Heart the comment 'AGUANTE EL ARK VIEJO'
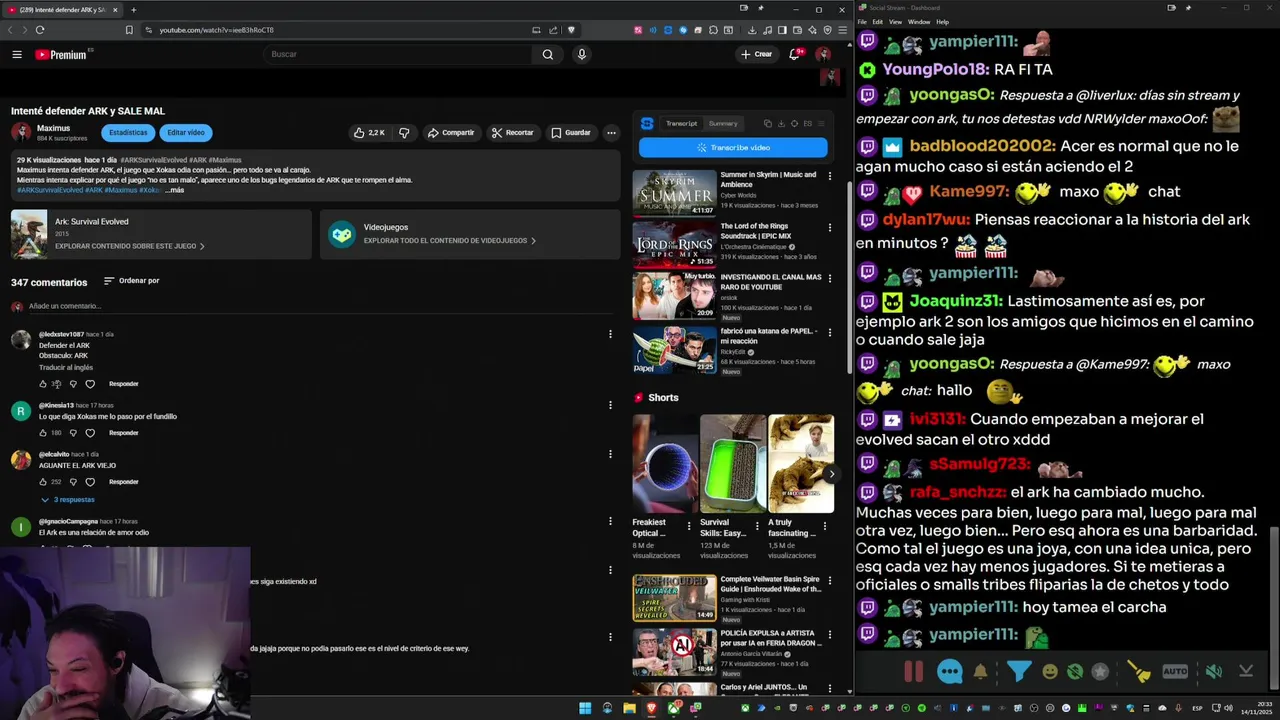1280x720 pixels. [x=90, y=482]
